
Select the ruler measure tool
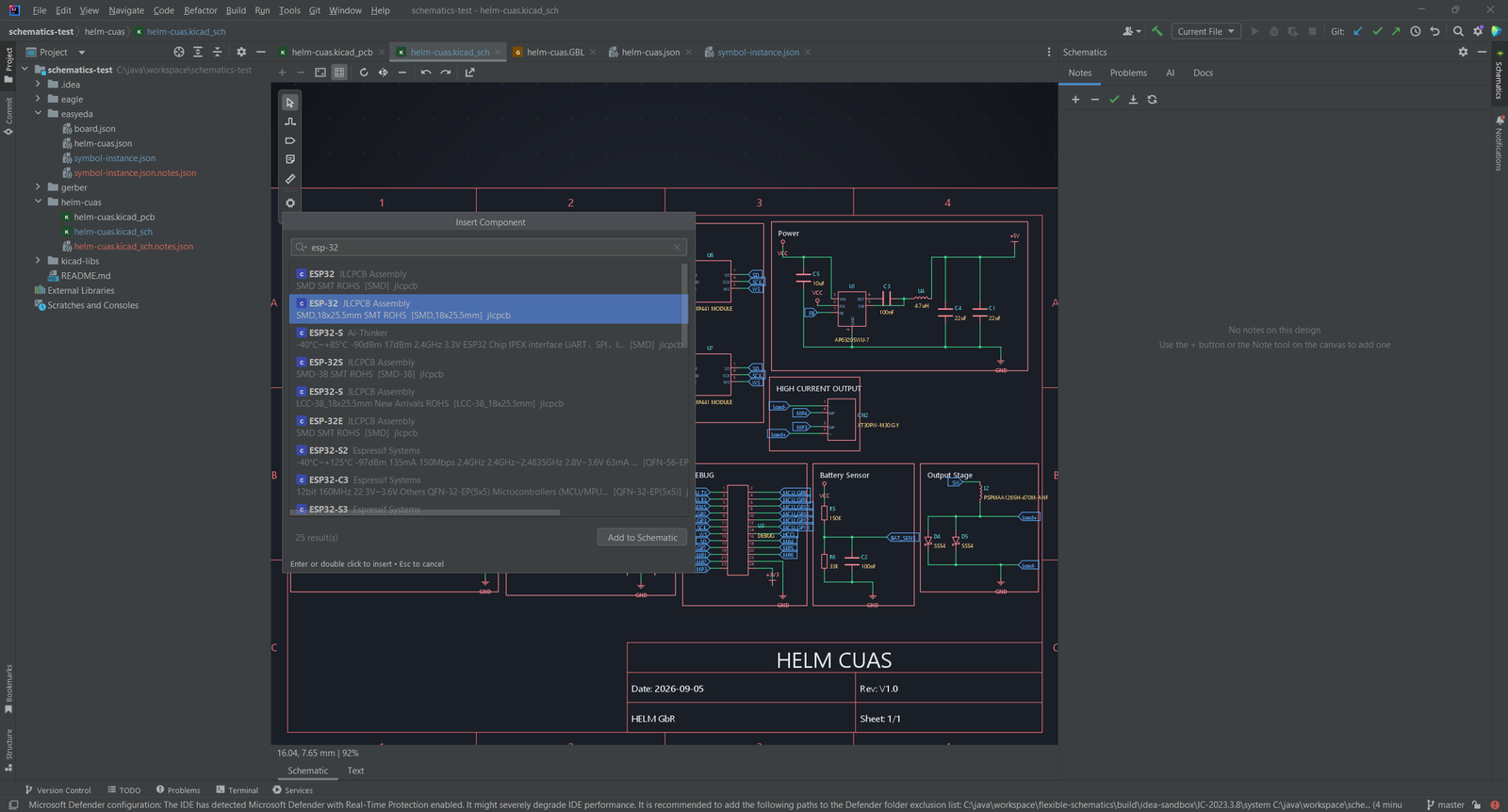coord(290,179)
